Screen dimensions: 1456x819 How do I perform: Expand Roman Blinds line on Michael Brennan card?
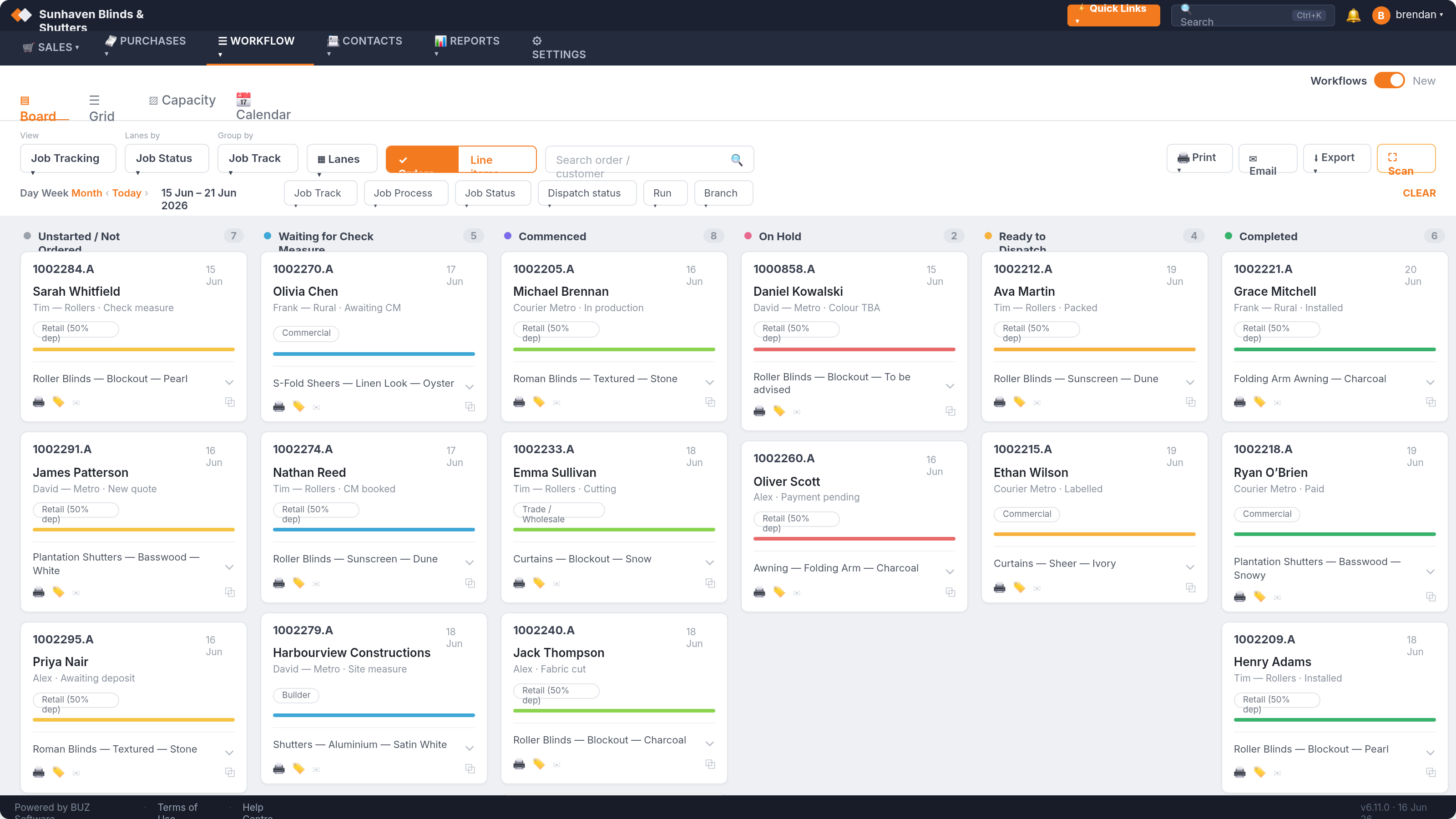(710, 383)
